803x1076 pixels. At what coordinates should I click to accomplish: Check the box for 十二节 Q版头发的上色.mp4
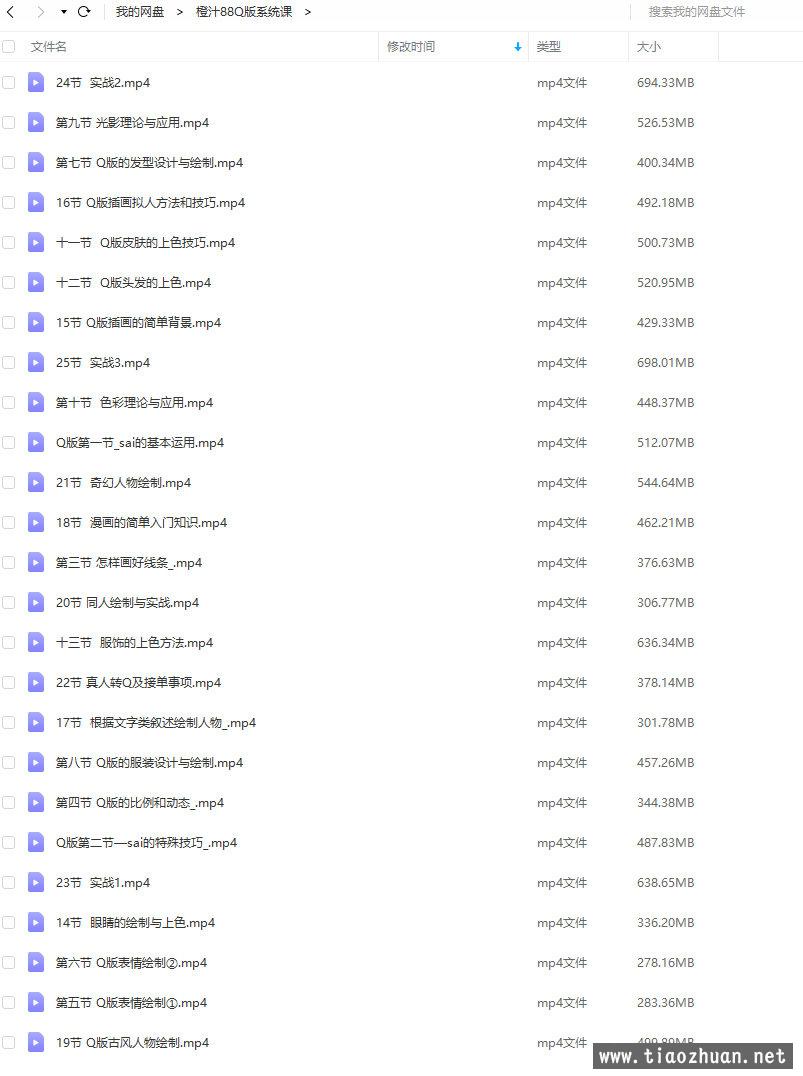click(x=8, y=283)
